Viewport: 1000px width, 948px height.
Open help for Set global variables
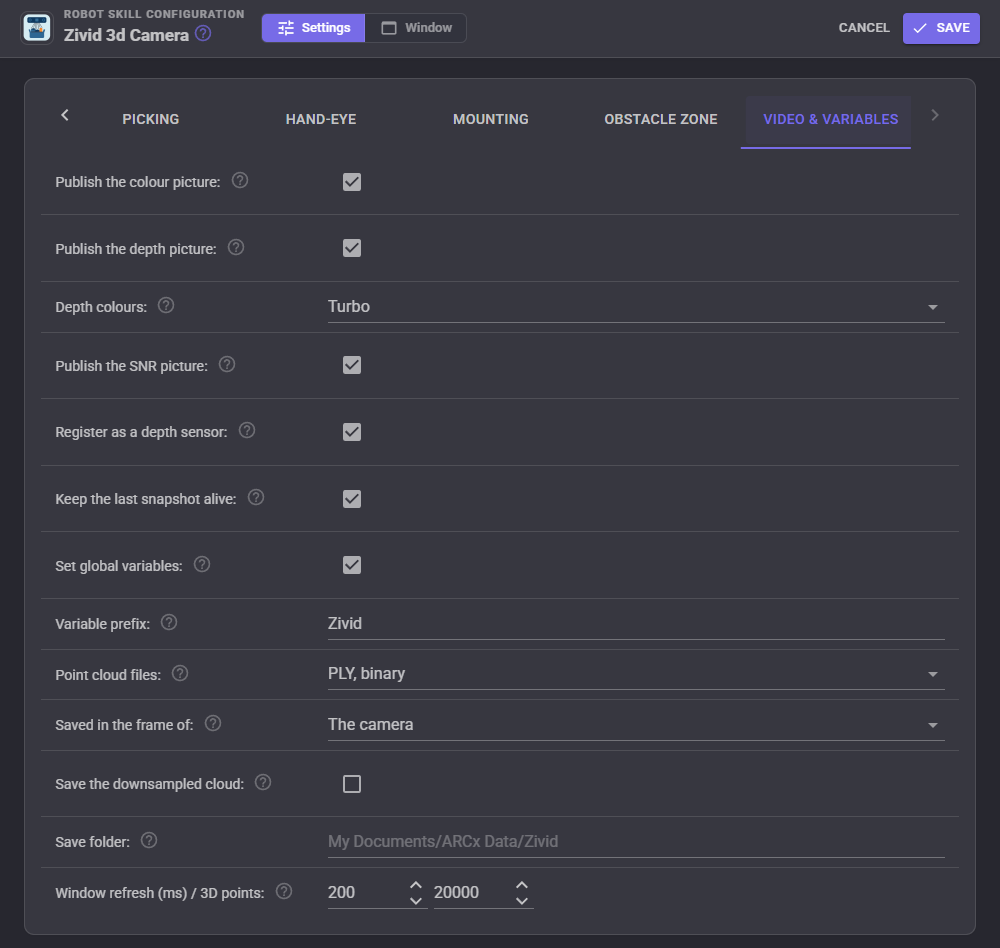[x=202, y=565]
